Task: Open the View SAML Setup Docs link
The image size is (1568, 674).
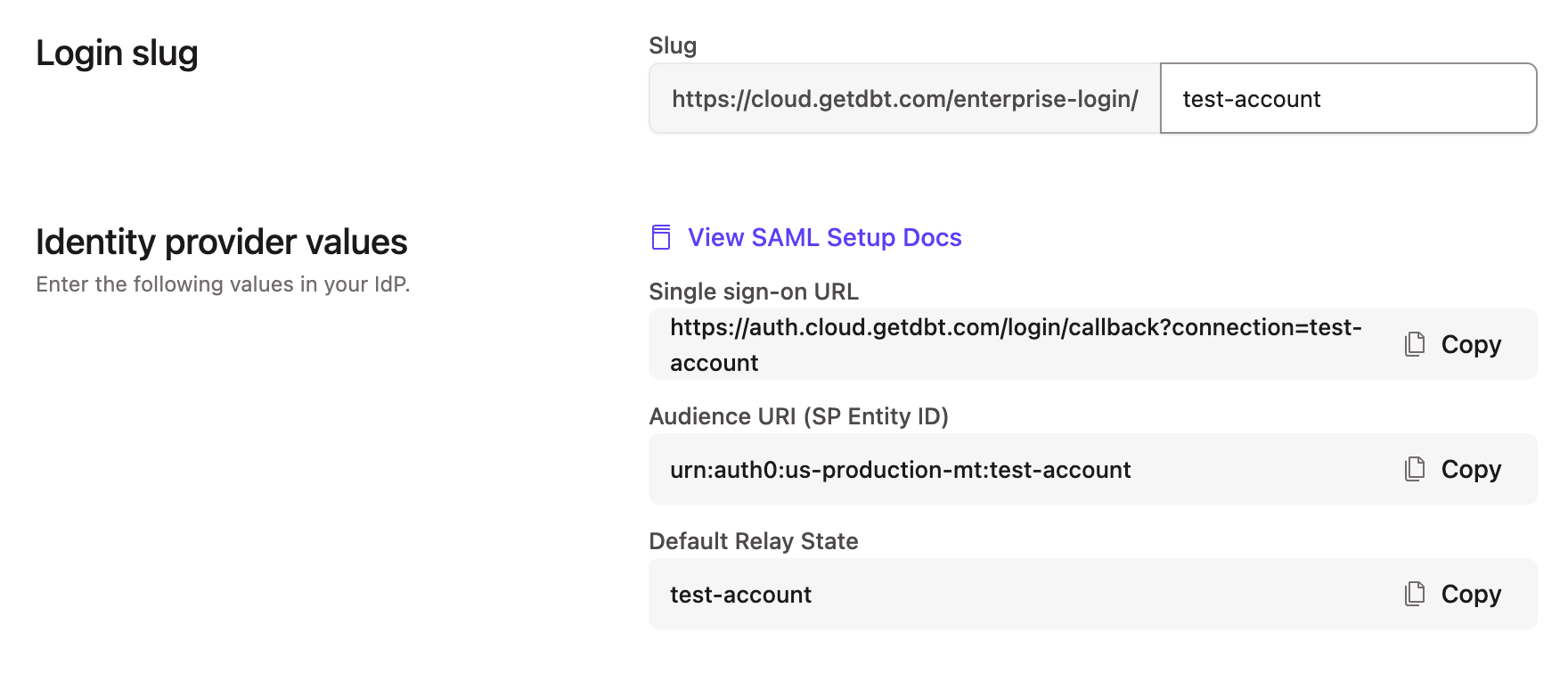Action: coord(823,237)
